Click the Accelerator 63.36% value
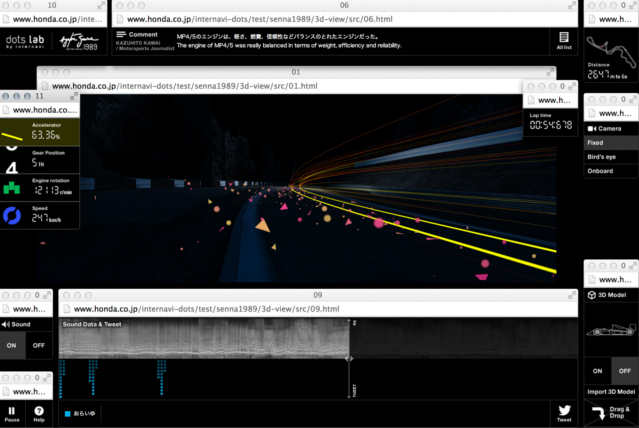The image size is (639, 428). pyautogui.click(x=46, y=135)
